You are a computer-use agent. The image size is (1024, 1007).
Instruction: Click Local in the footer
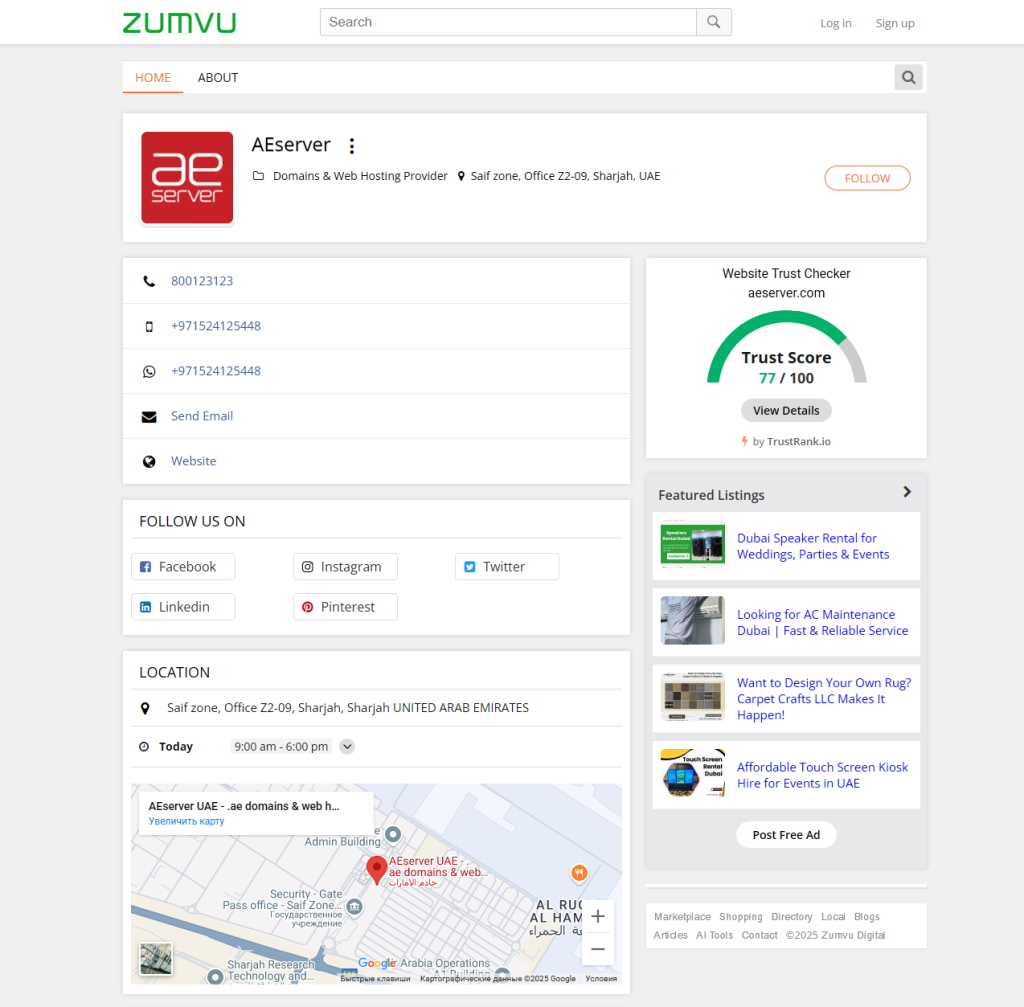(833, 917)
